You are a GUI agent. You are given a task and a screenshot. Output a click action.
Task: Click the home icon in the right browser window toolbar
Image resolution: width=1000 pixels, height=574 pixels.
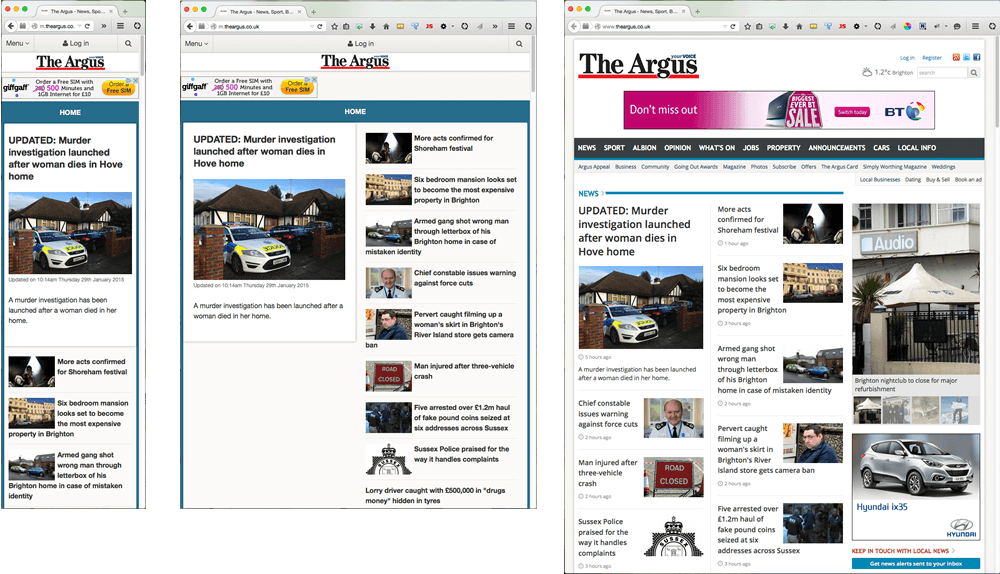coord(799,26)
